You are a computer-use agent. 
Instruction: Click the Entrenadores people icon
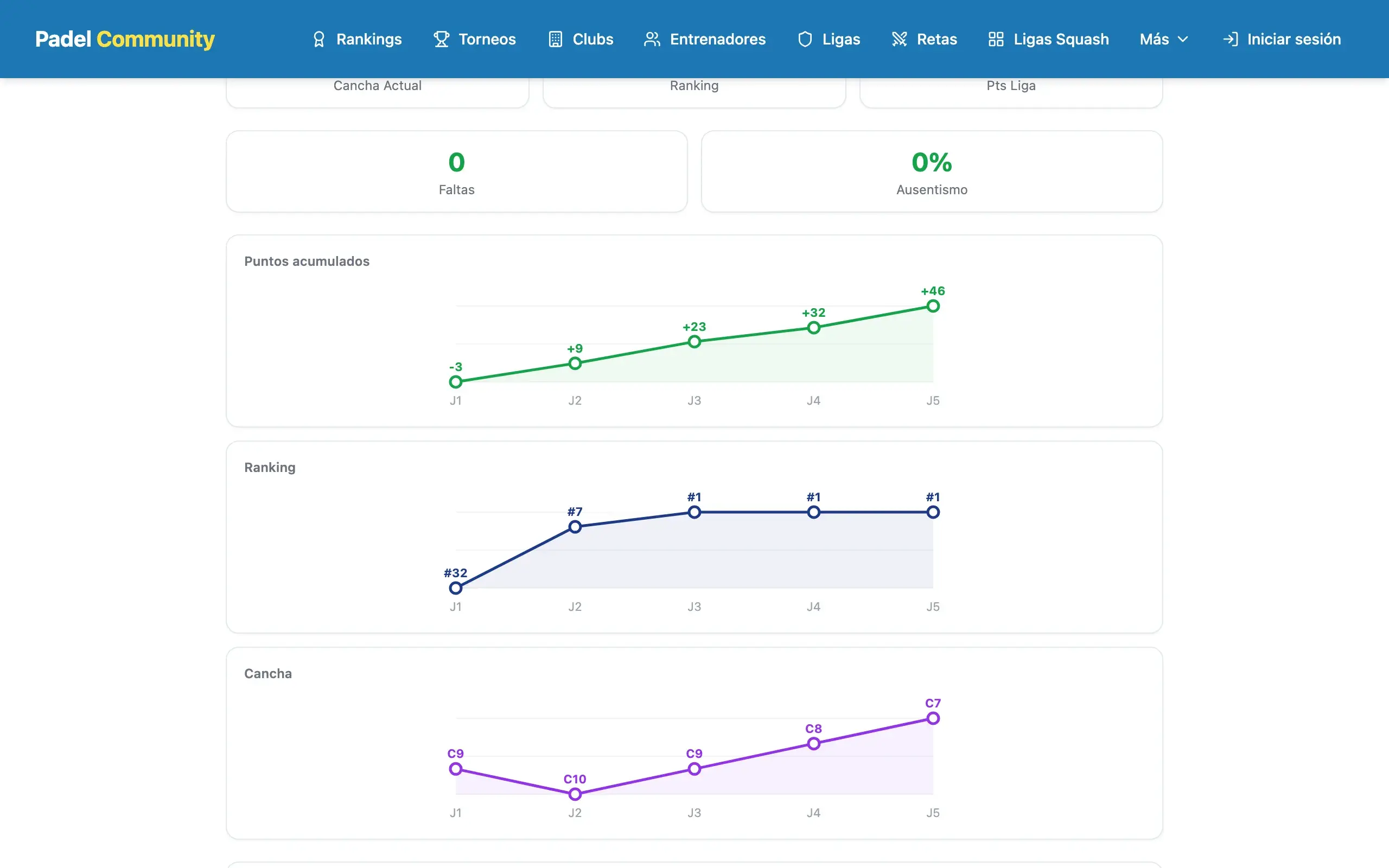point(652,39)
